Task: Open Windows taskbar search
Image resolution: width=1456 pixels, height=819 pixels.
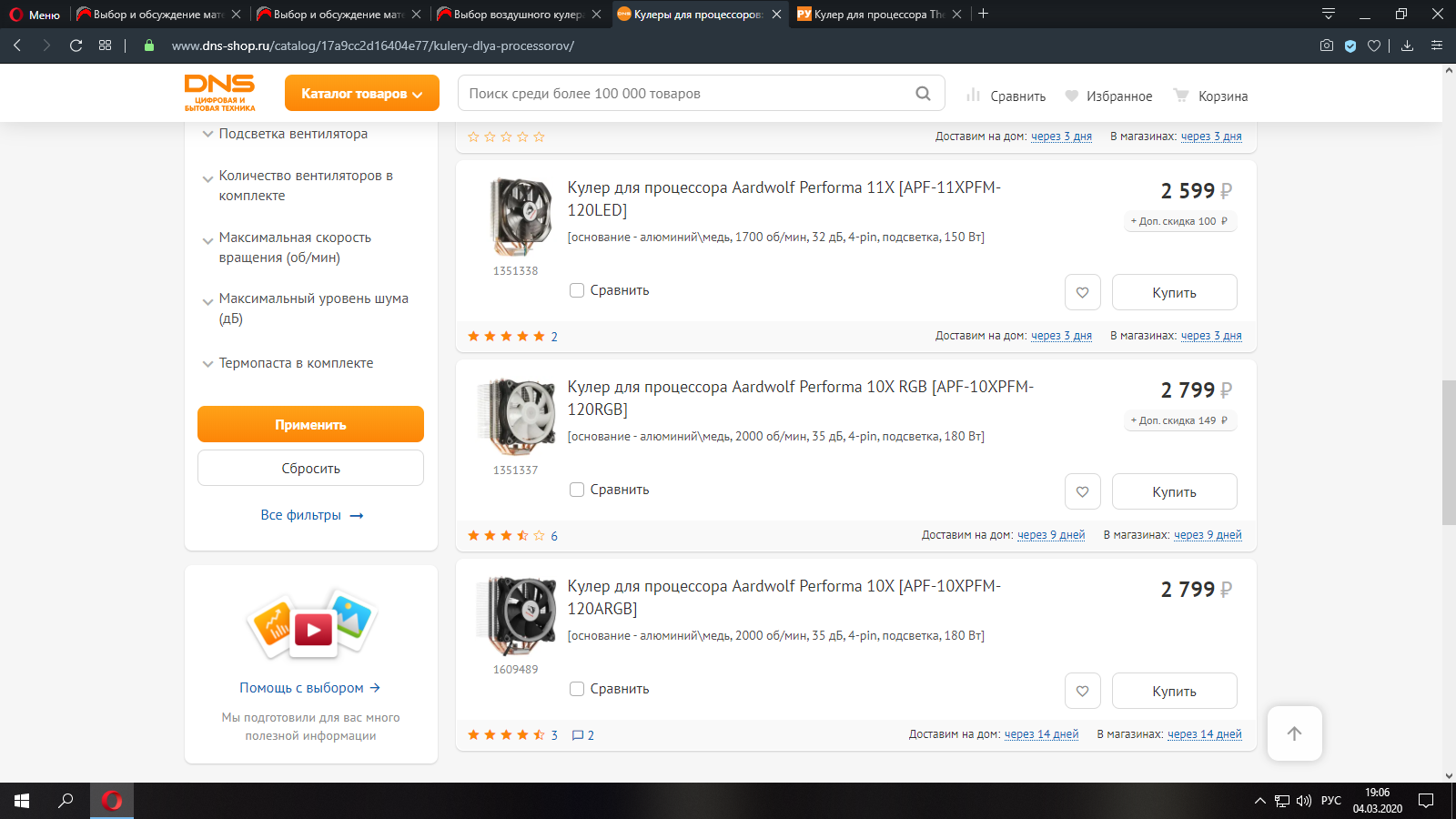Action: 66,801
